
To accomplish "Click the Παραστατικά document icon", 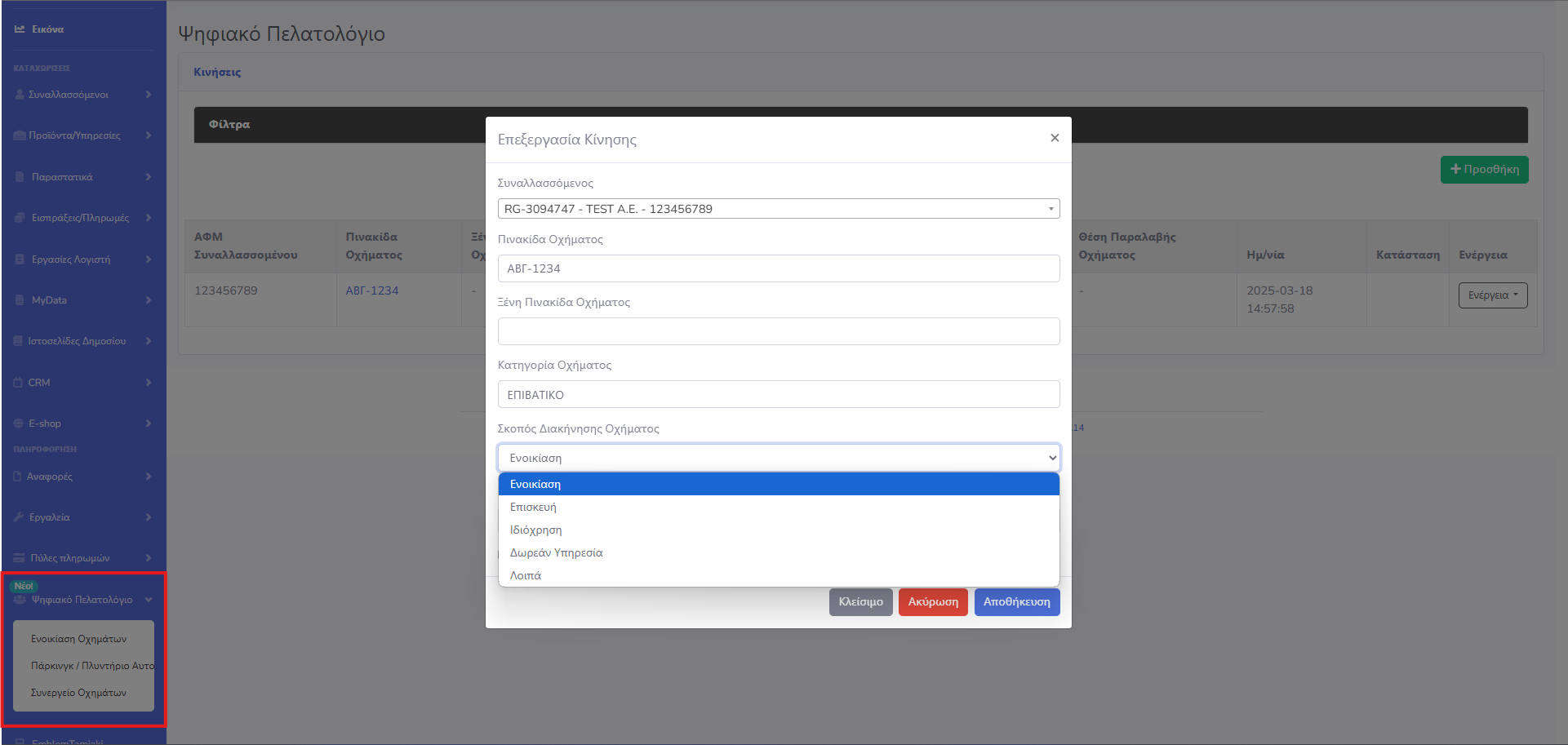I will point(20,177).
